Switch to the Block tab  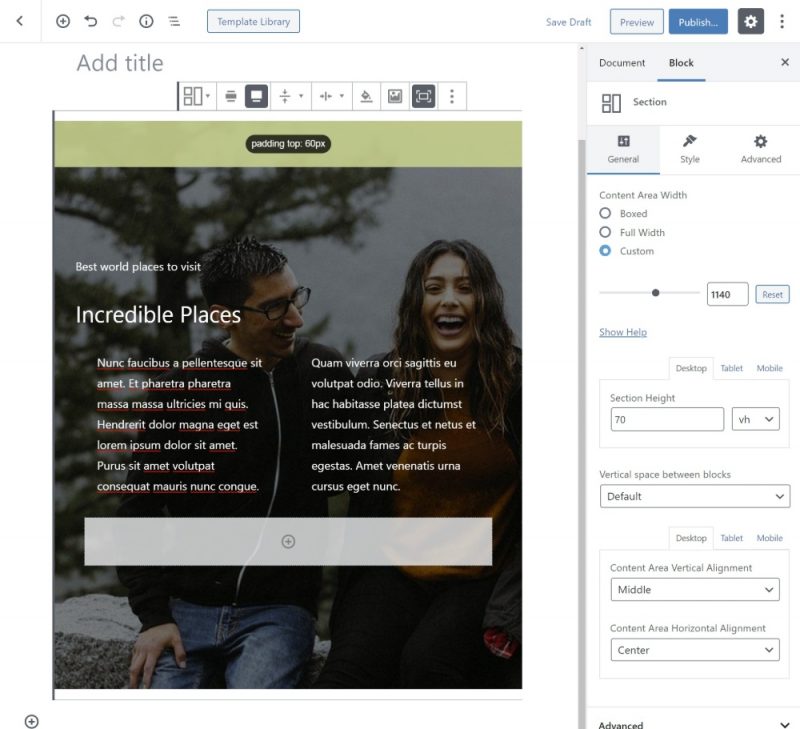[x=681, y=63]
